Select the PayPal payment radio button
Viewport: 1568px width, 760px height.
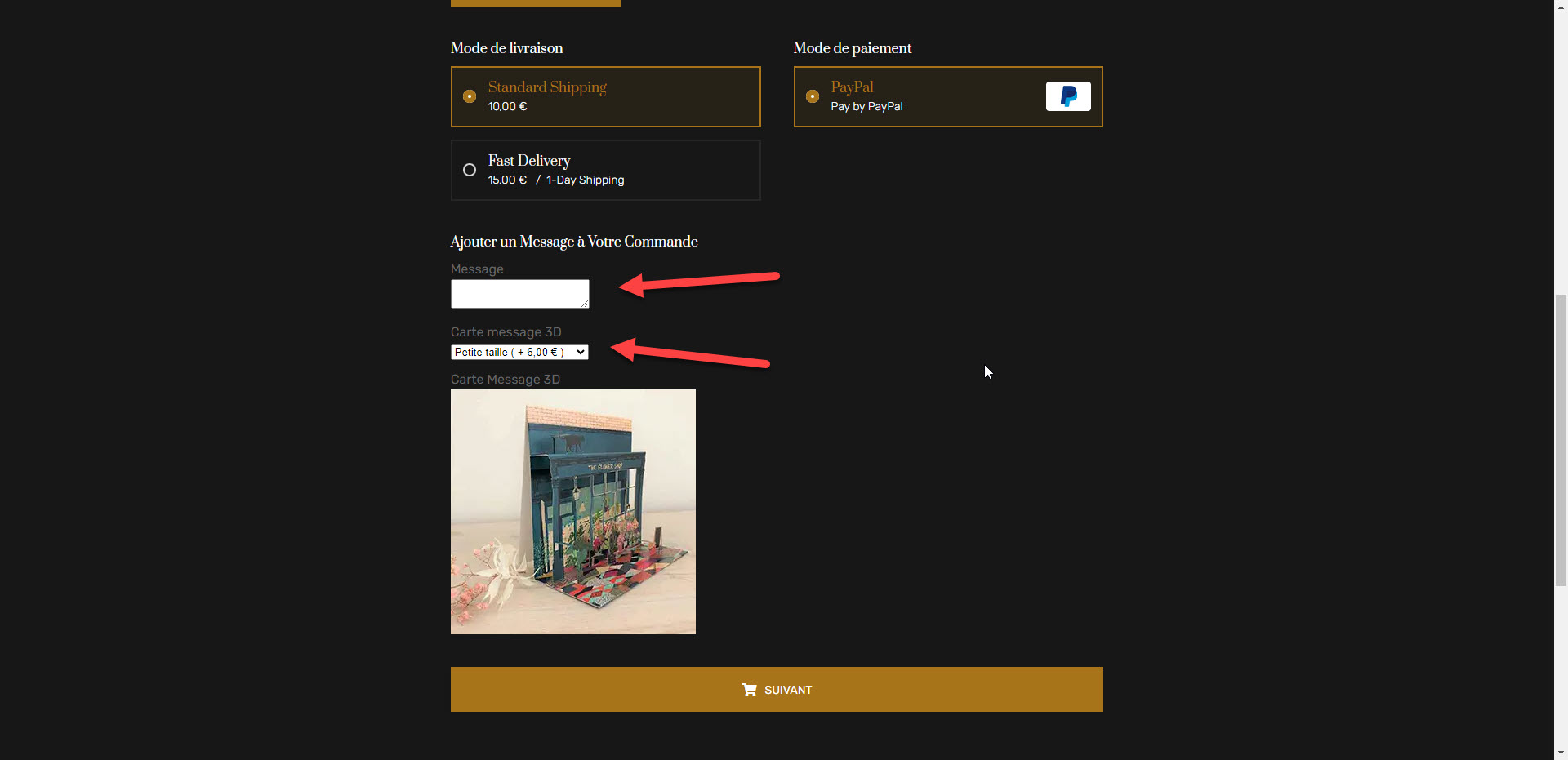coord(813,96)
